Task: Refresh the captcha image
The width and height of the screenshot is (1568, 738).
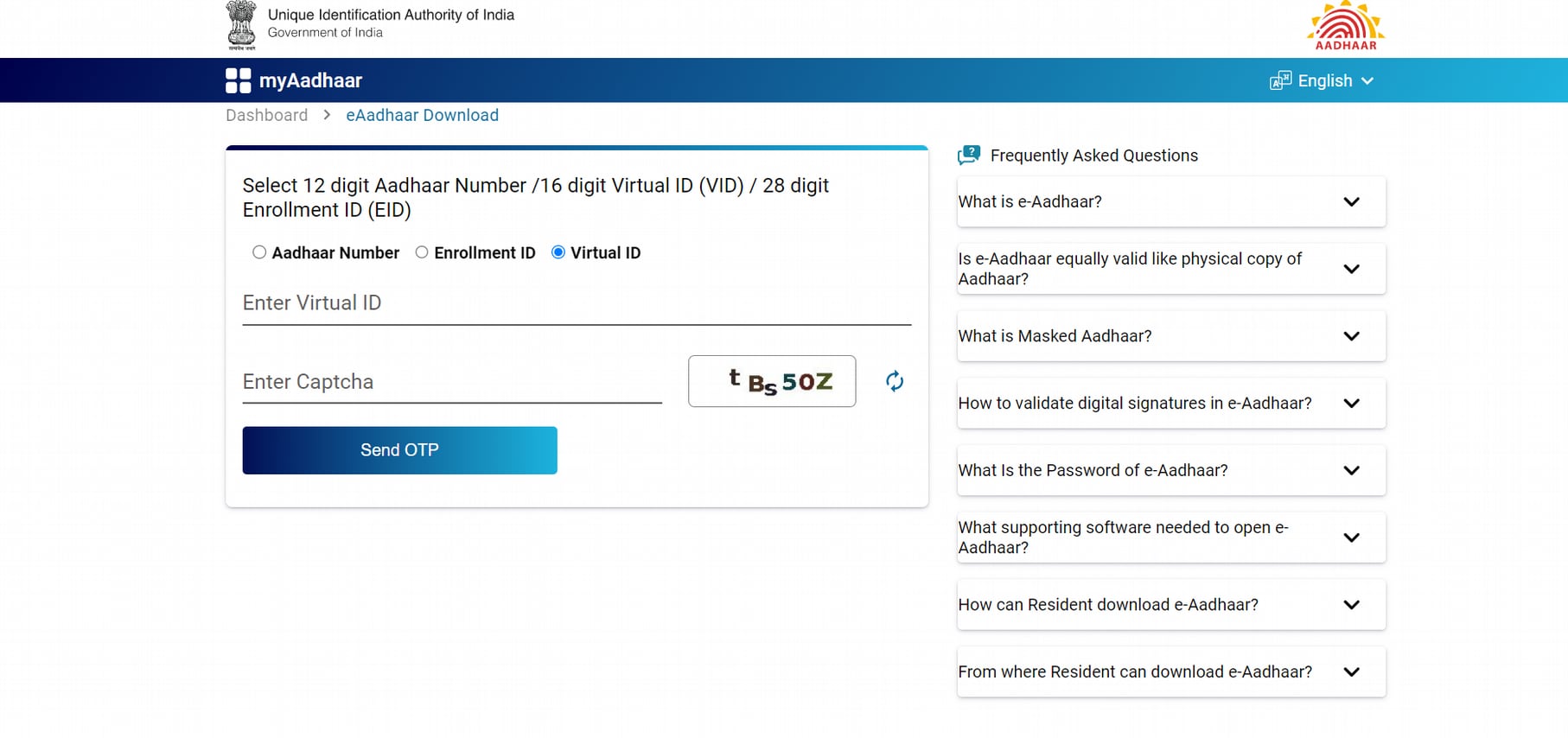Action: click(895, 381)
